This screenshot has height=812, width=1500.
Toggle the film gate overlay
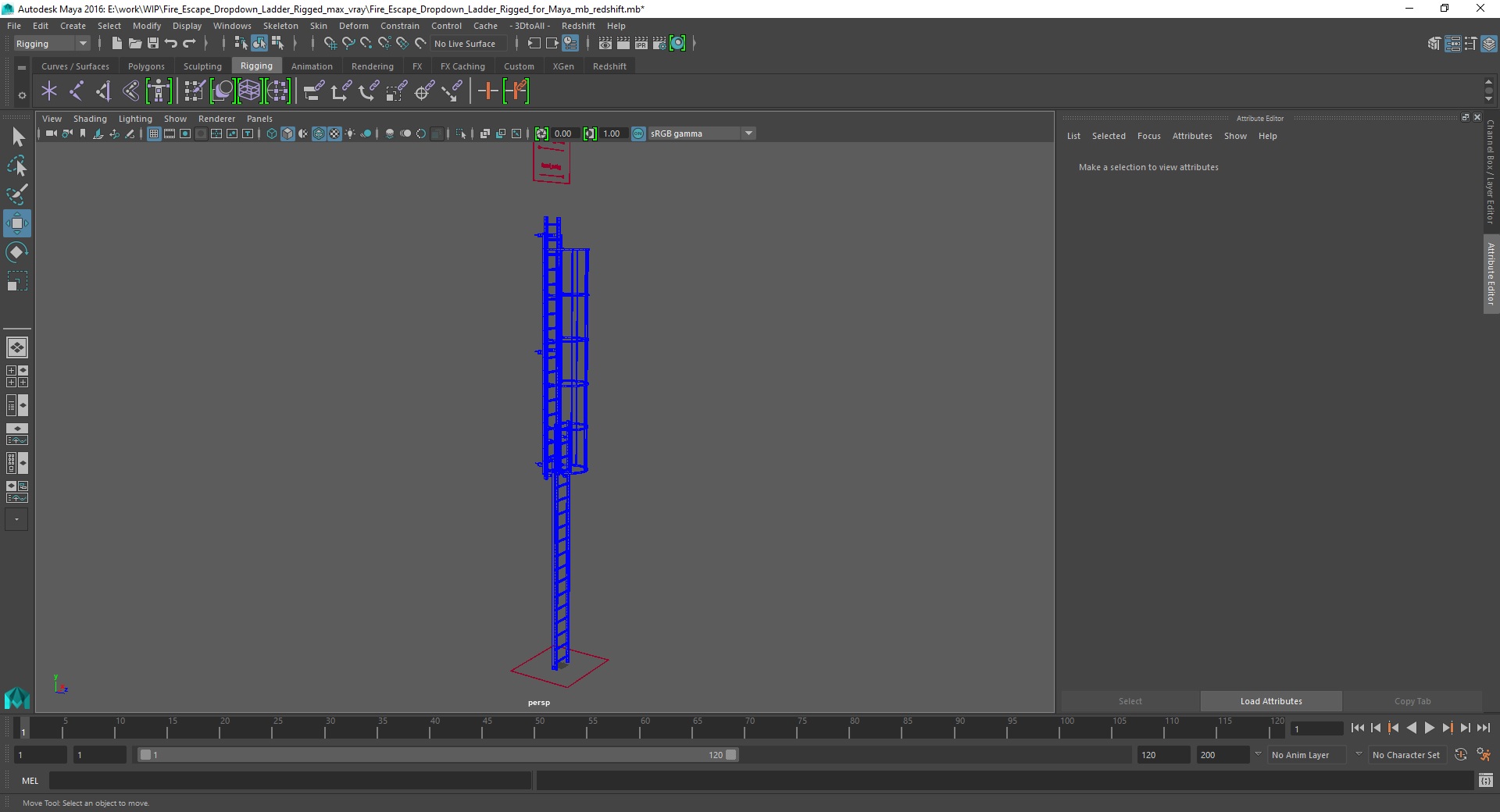(170, 134)
